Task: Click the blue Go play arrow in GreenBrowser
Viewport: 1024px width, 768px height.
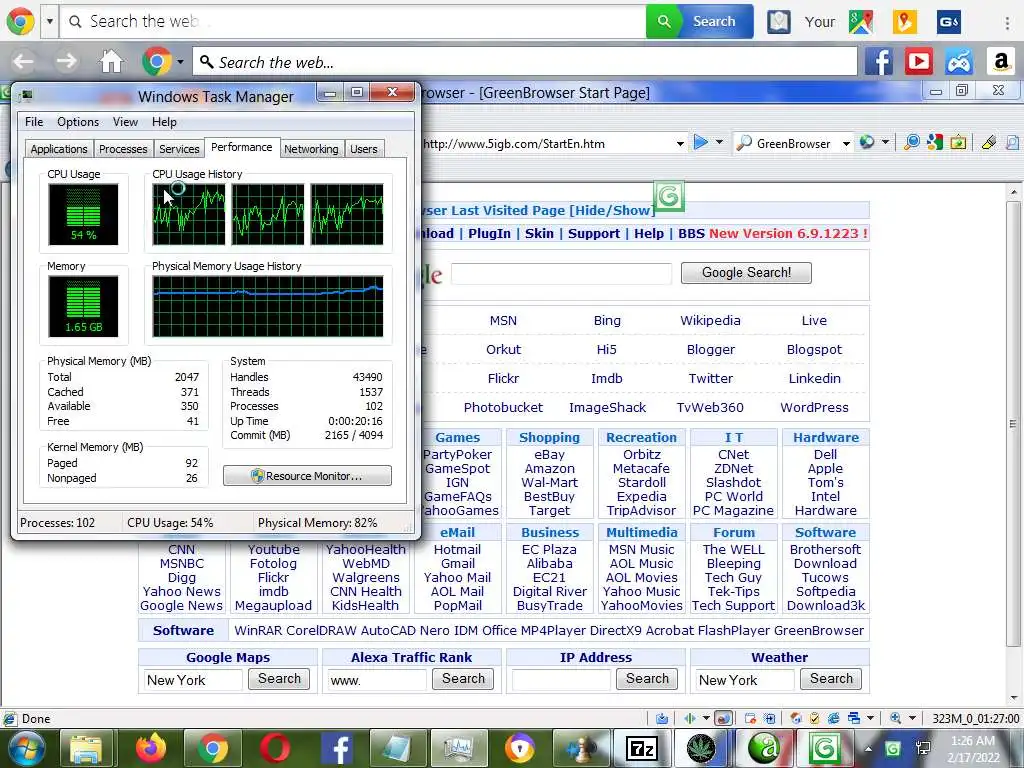Action: point(701,142)
